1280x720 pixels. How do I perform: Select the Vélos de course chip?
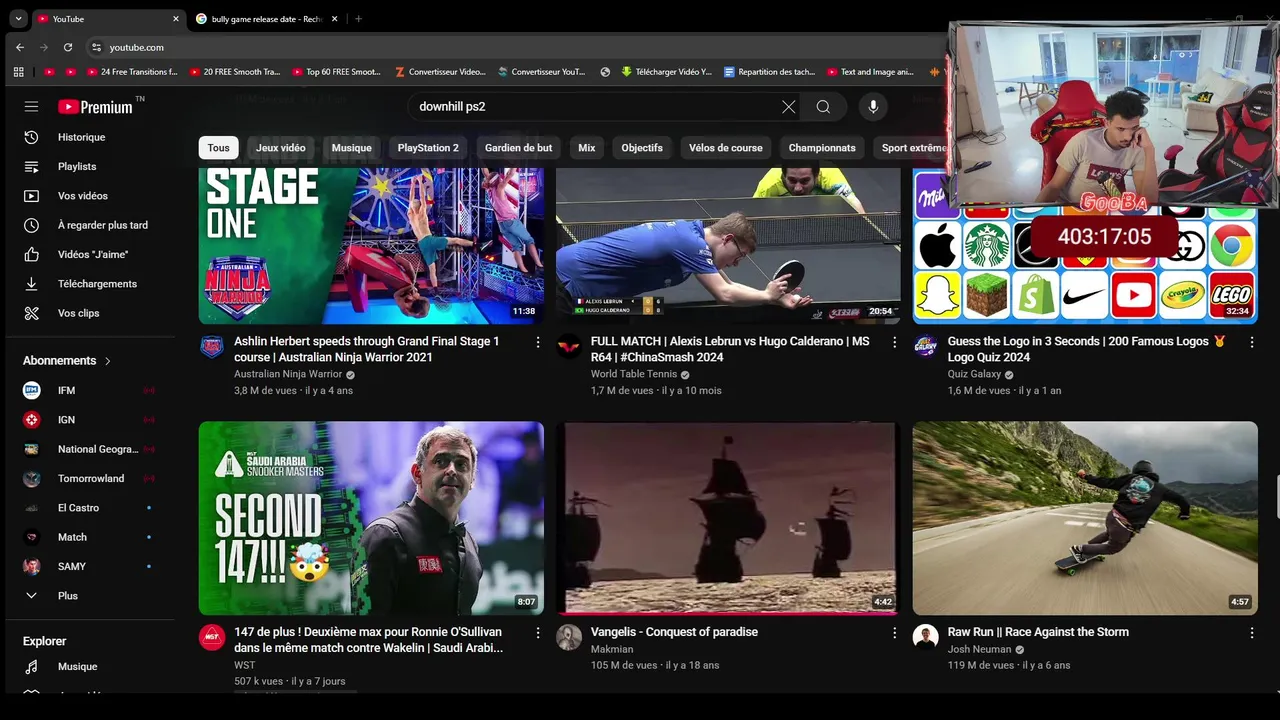pos(726,148)
